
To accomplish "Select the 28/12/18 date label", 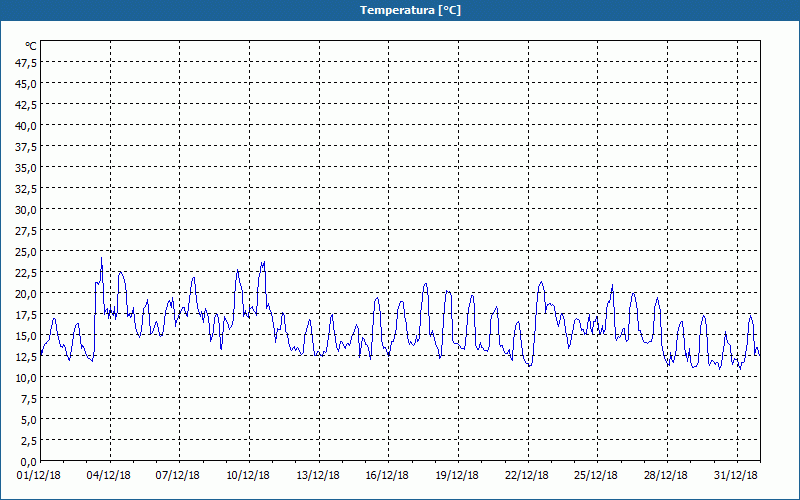I will pyautogui.click(x=666, y=475).
